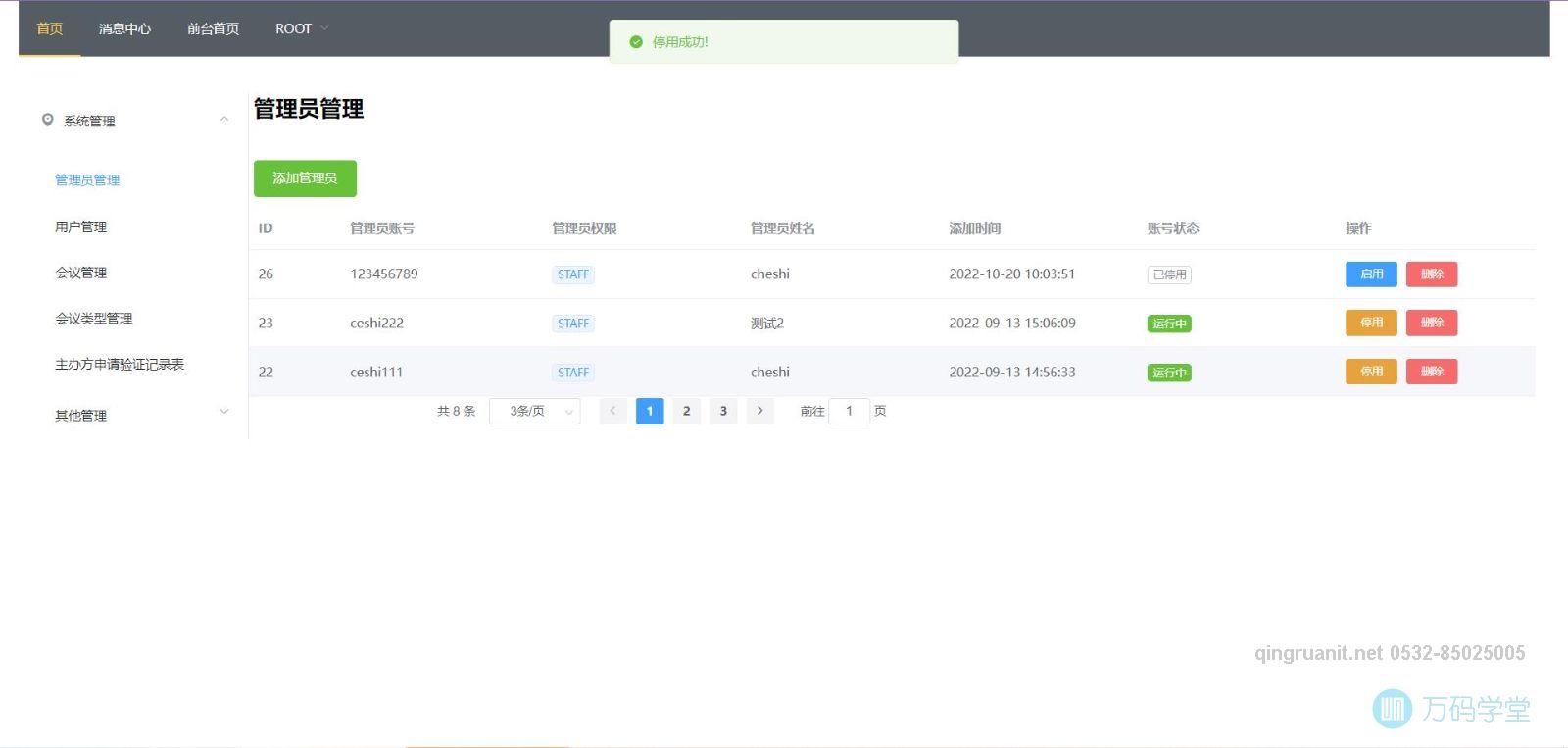The width and height of the screenshot is (1568, 748).
Task: Click 停用 for account ceshi111
Action: point(1371,372)
